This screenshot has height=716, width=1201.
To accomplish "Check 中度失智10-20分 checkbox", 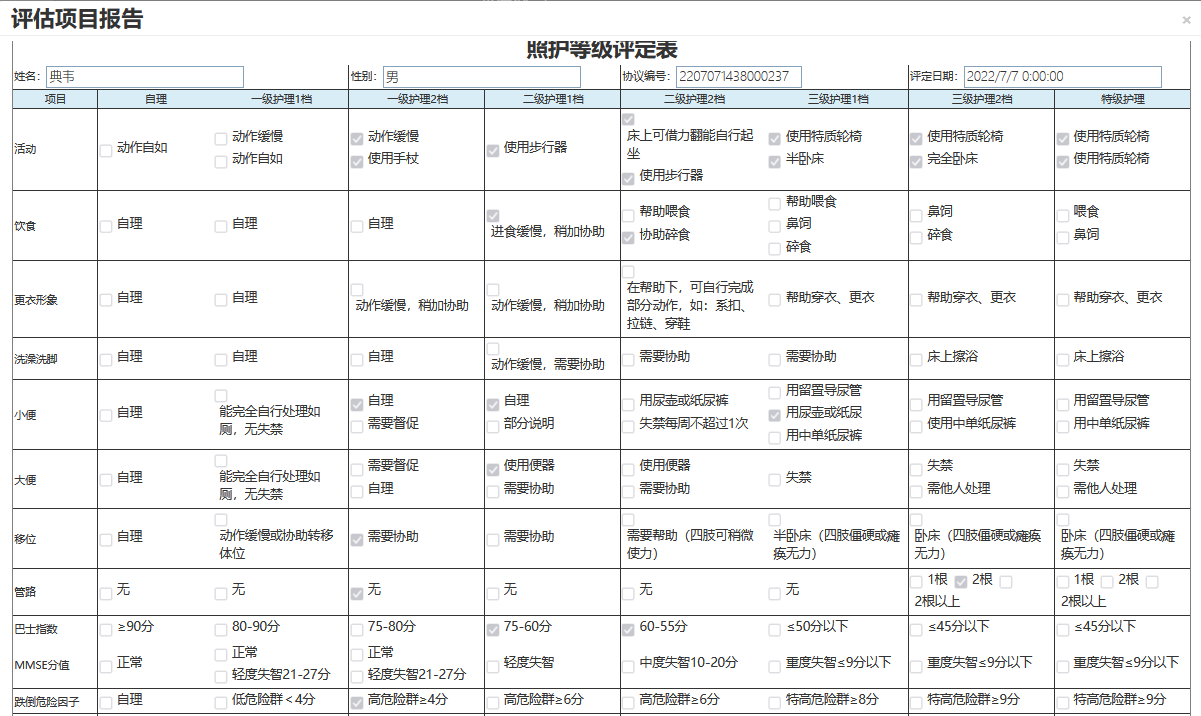I will [x=628, y=666].
